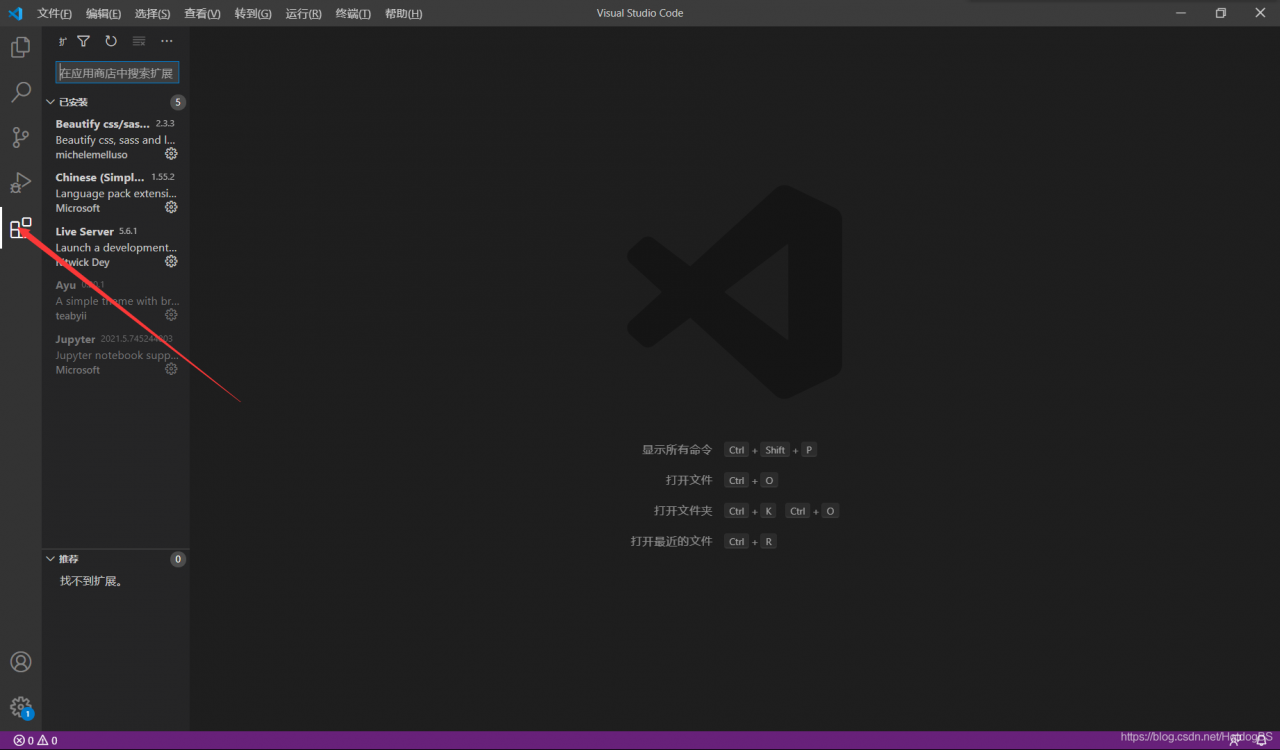1280x750 pixels.
Task: Open the 编辑(E) menu
Action: point(103,13)
